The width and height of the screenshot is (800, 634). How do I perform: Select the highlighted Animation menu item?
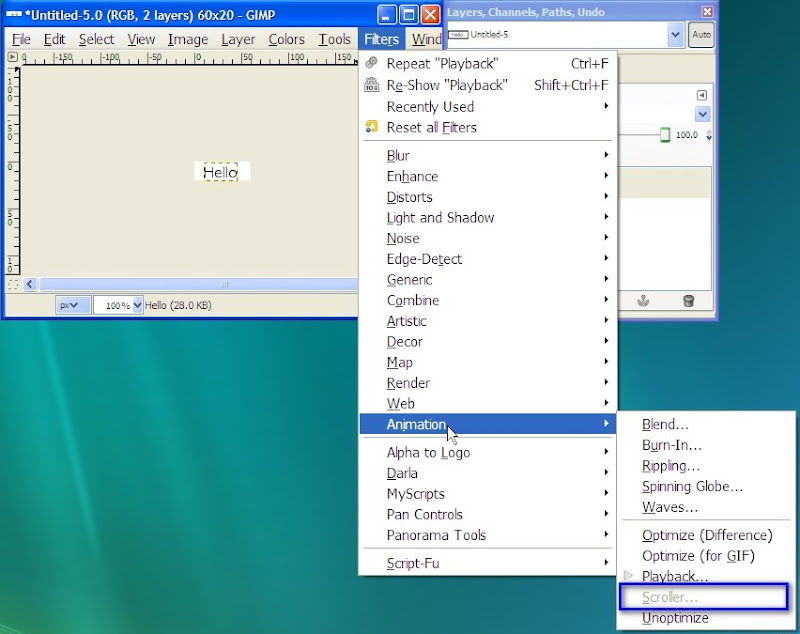[x=488, y=424]
